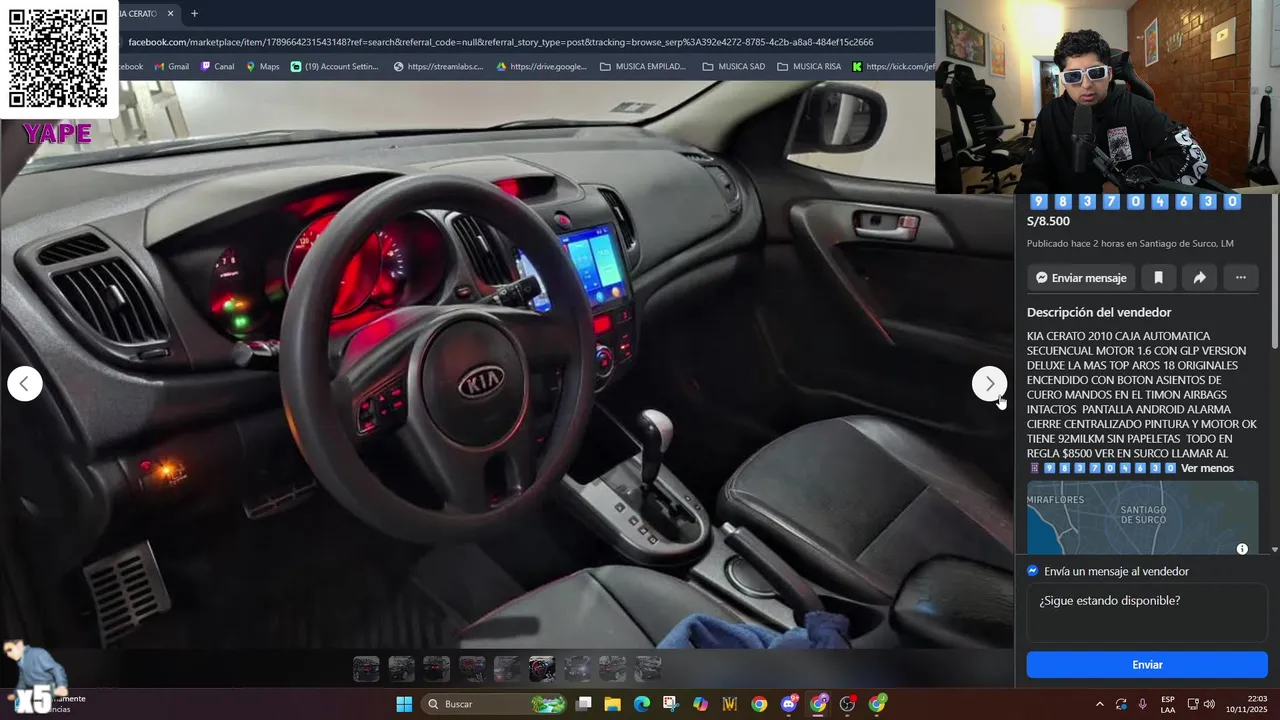The width and height of the screenshot is (1280, 720).
Task: Switch the ESP LAA input language
Action: pyautogui.click(x=1168, y=704)
